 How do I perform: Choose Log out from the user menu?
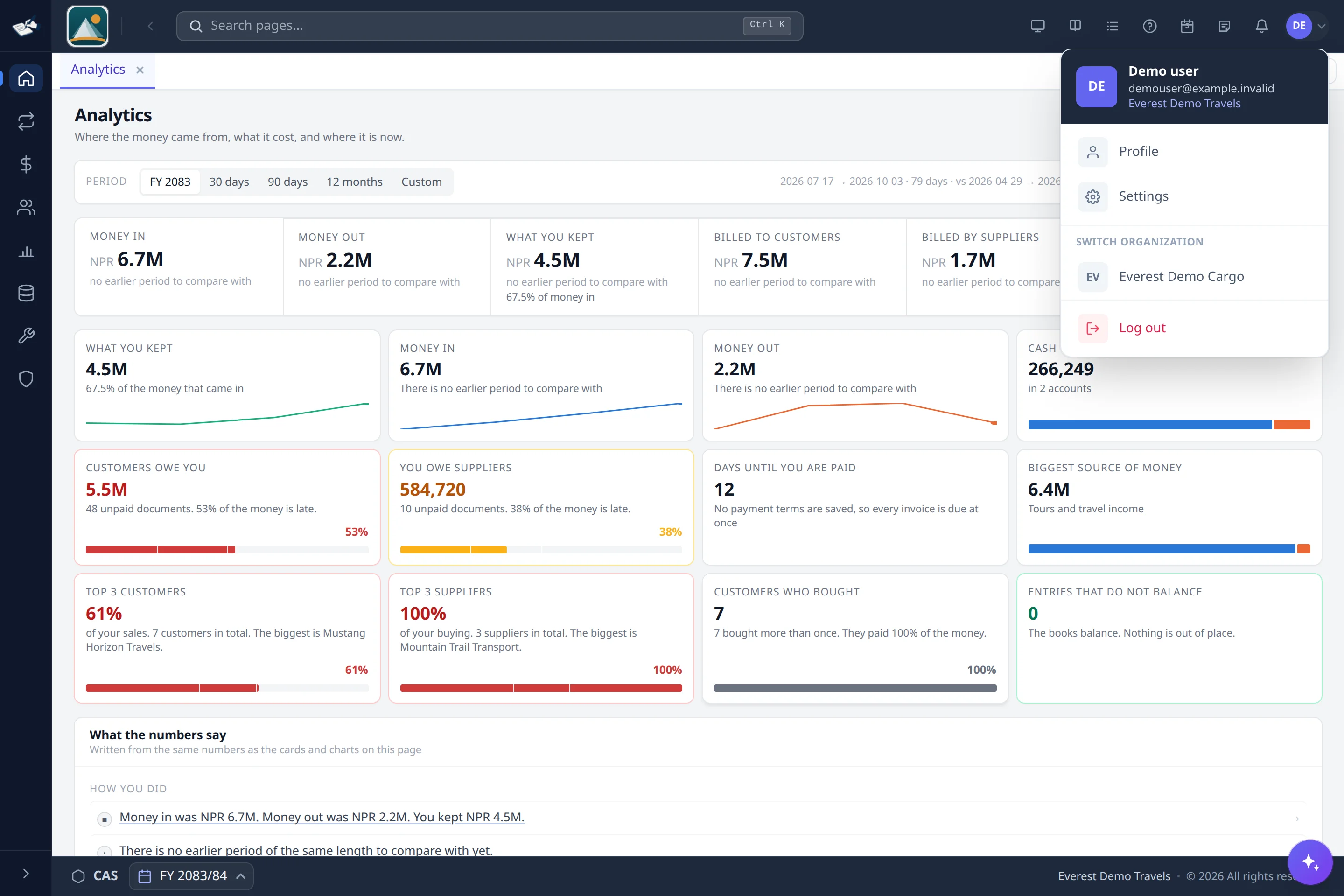pyautogui.click(x=1194, y=328)
